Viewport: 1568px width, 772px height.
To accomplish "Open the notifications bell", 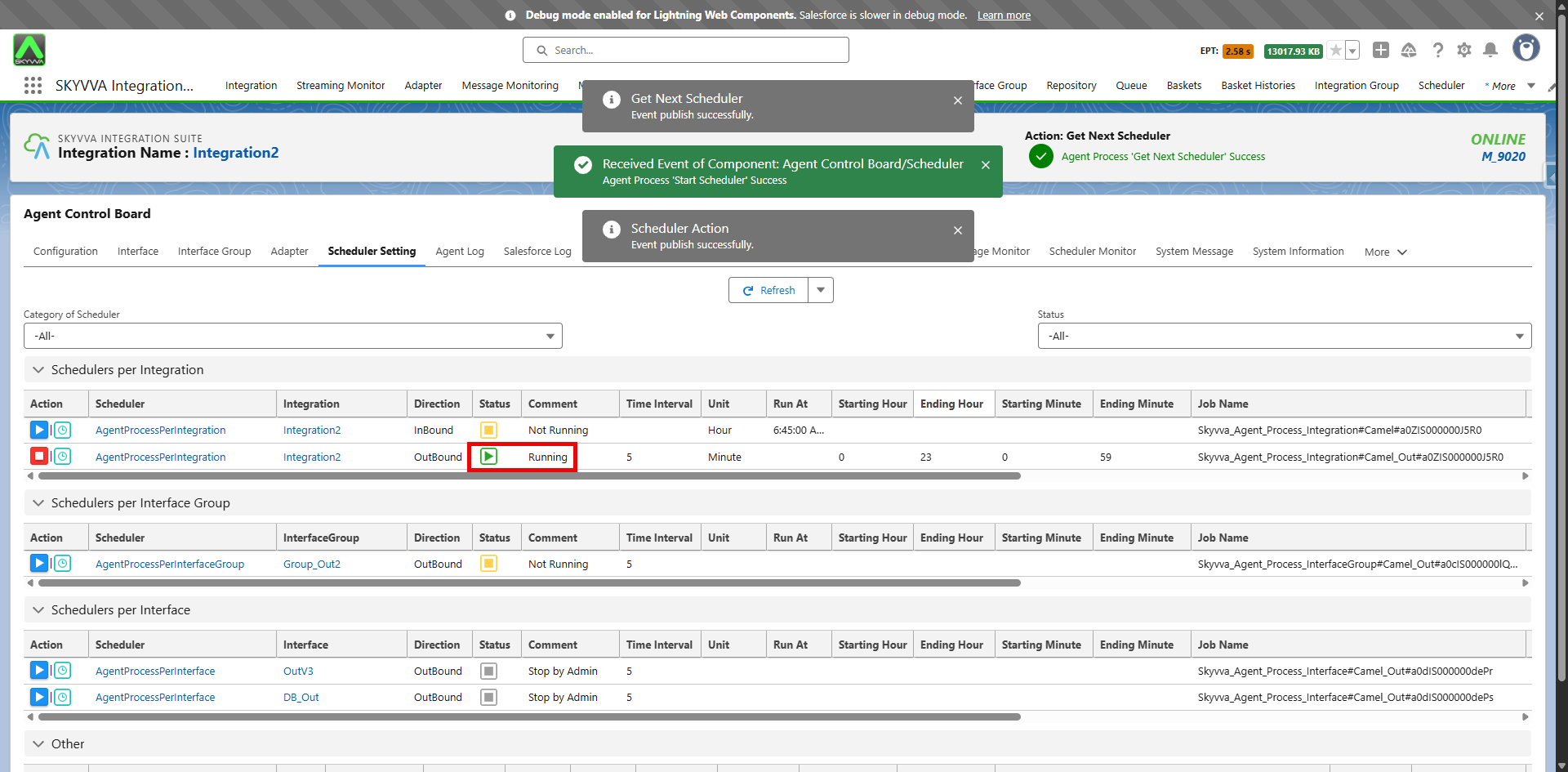I will 1490,51.
